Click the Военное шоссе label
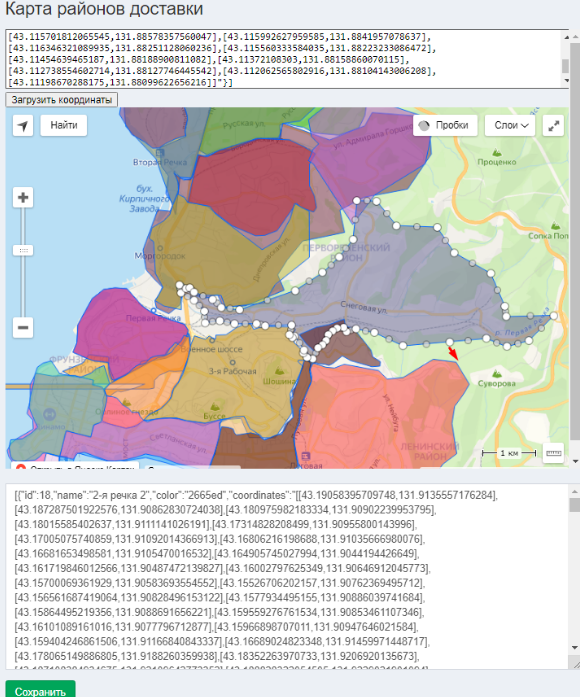The image size is (580, 697). [212, 349]
